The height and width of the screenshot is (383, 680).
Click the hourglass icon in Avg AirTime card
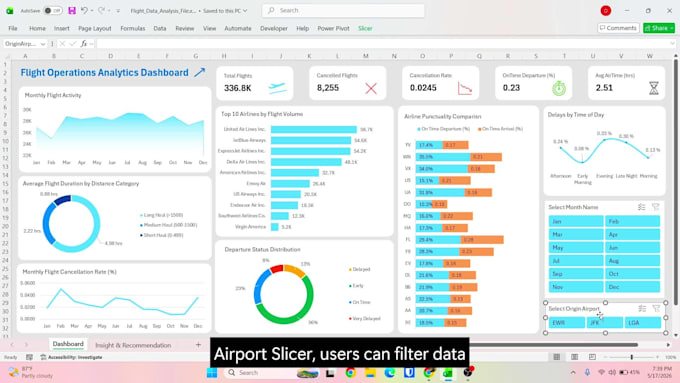654,88
